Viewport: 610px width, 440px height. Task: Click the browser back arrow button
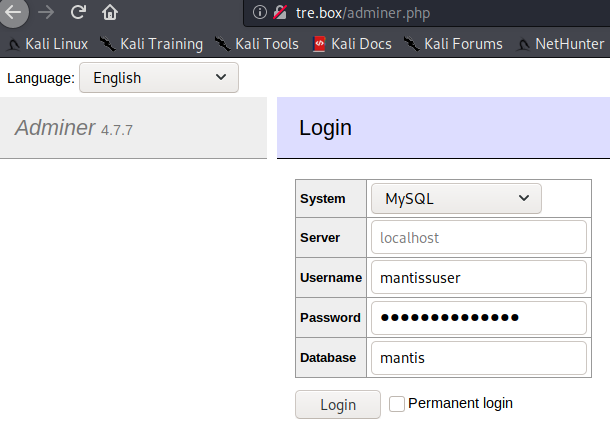tap(14, 13)
